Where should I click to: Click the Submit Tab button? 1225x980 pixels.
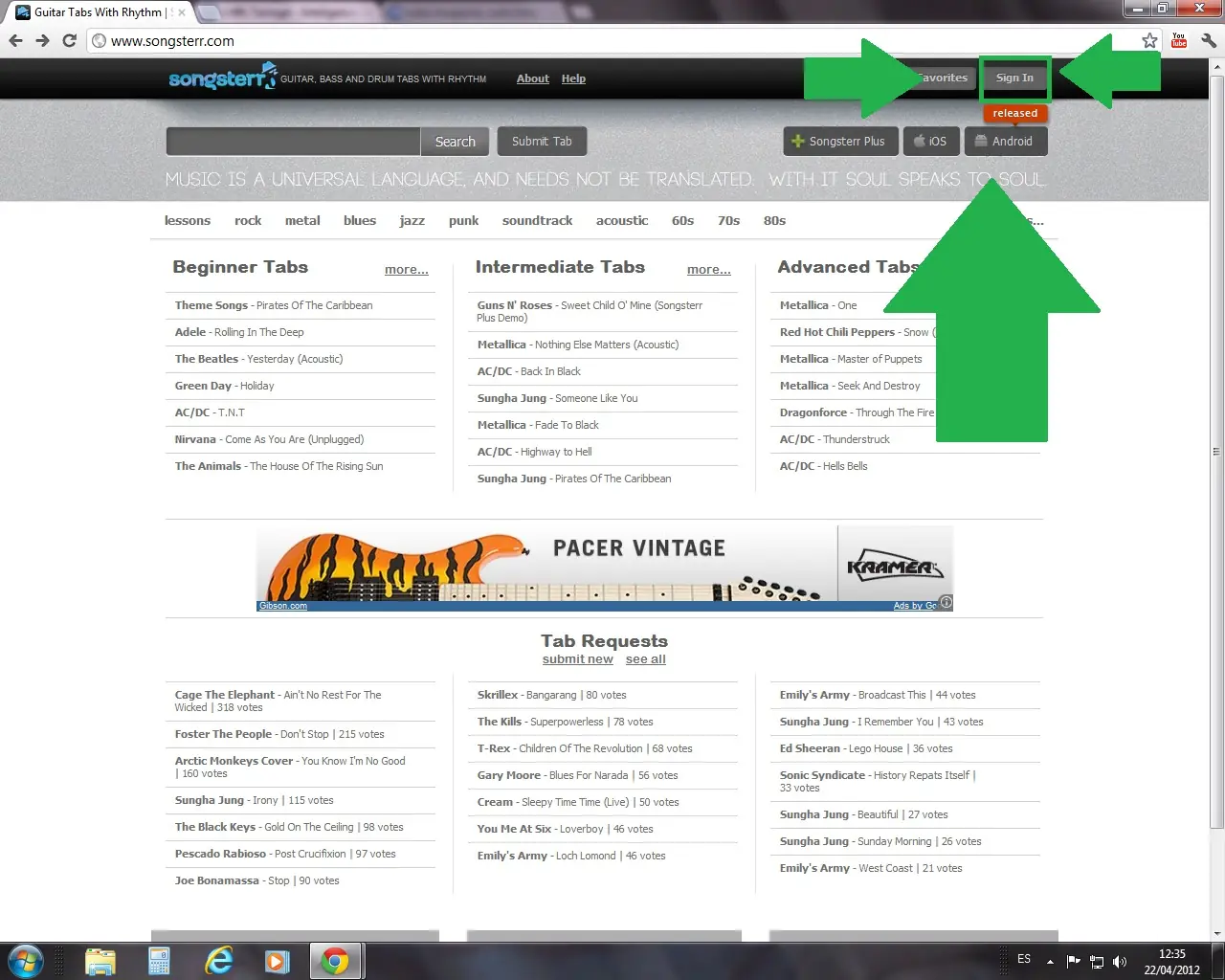[x=542, y=142]
